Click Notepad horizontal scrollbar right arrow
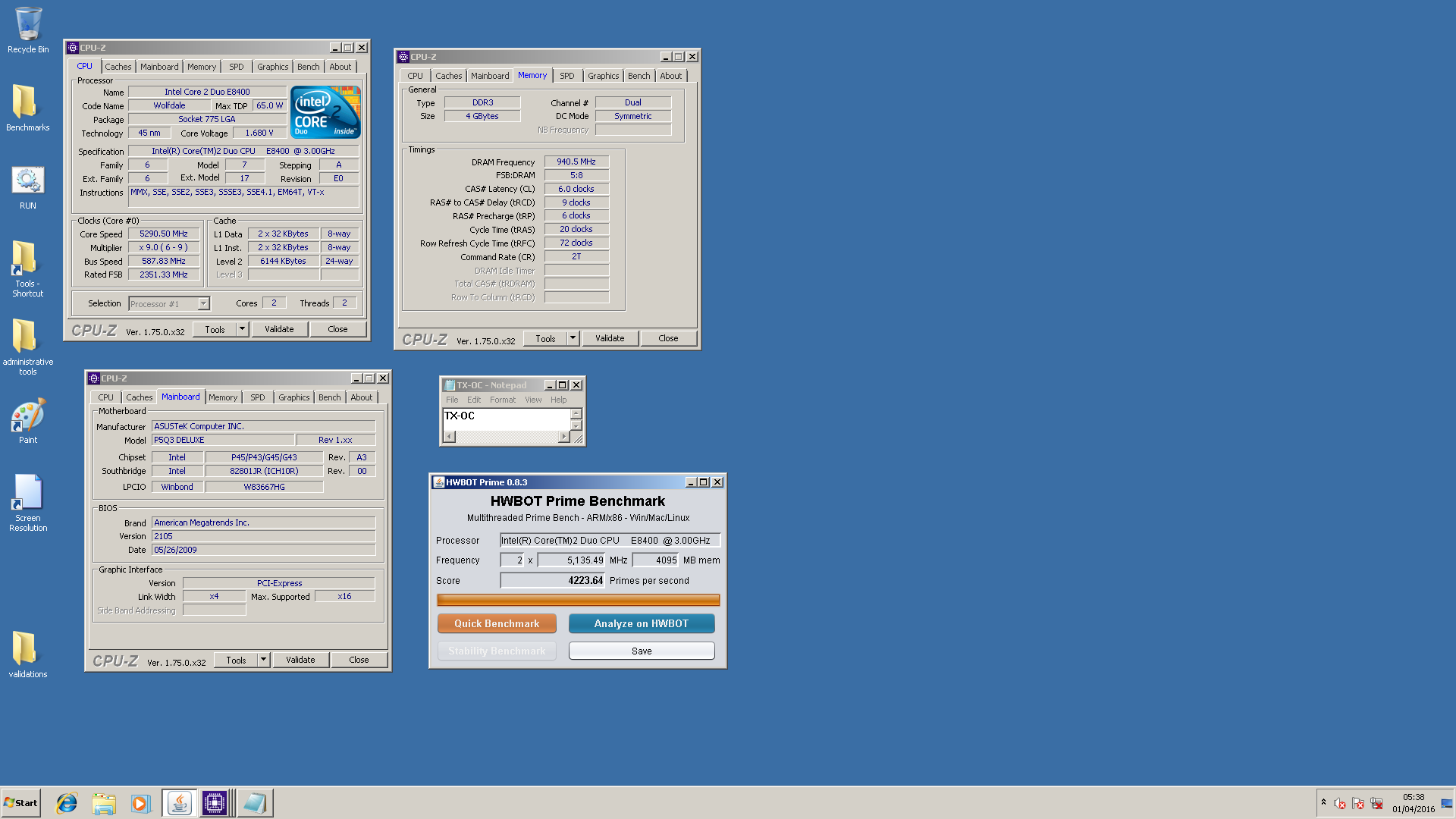The height and width of the screenshot is (819, 1456). pyautogui.click(x=563, y=436)
